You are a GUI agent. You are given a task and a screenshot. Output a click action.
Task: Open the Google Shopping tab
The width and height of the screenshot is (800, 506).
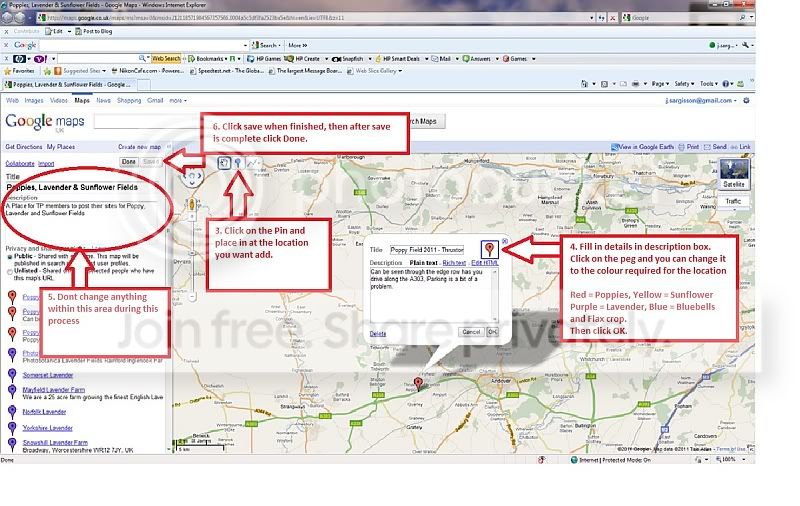pos(129,100)
